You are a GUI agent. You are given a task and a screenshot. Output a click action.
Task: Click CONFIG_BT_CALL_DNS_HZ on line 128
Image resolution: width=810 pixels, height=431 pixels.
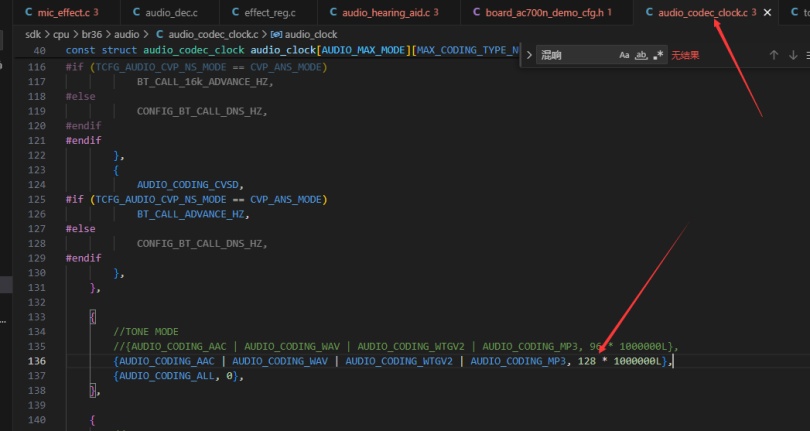tap(199, 243)
